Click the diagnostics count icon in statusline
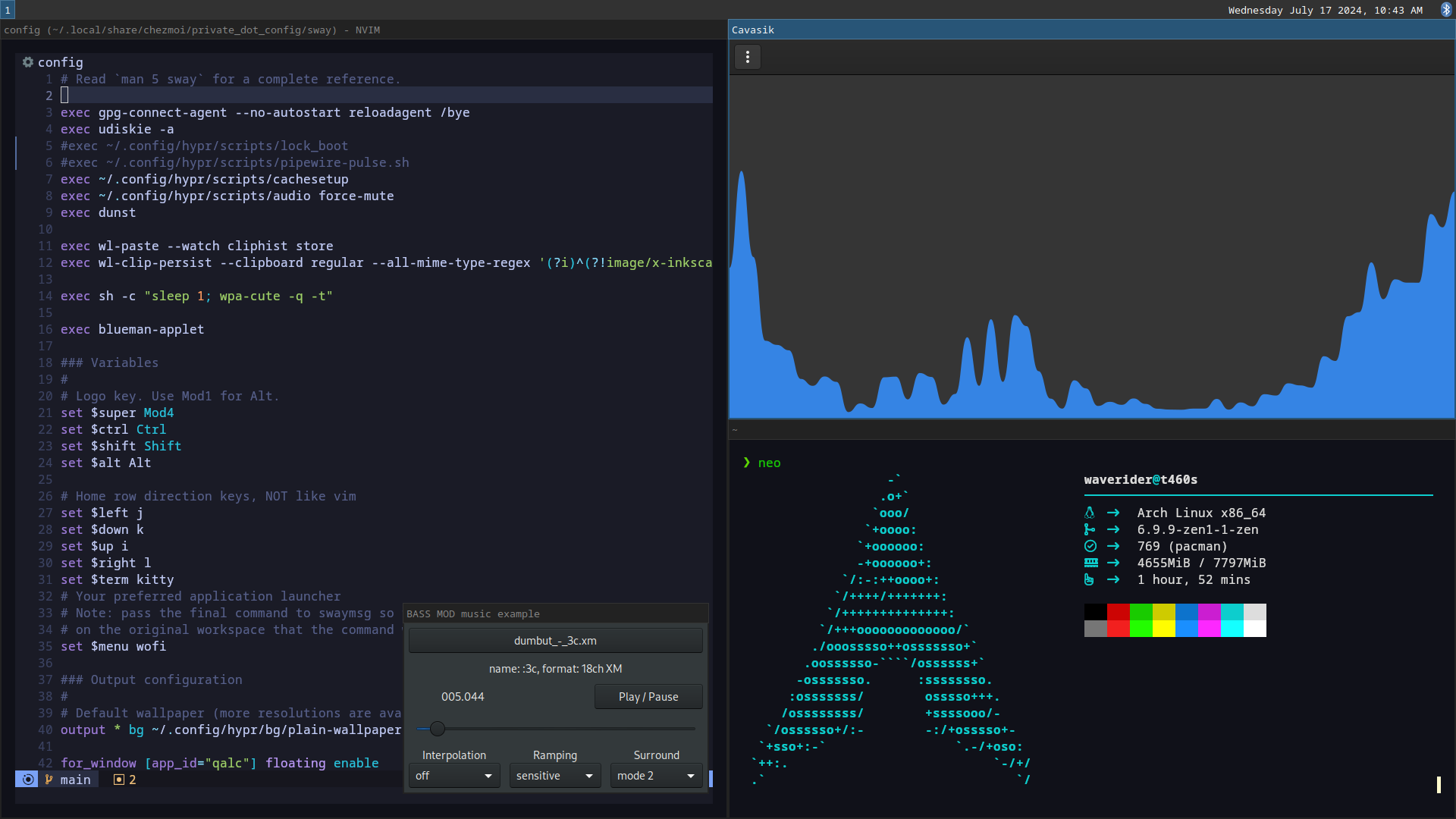 pos(119,780)
